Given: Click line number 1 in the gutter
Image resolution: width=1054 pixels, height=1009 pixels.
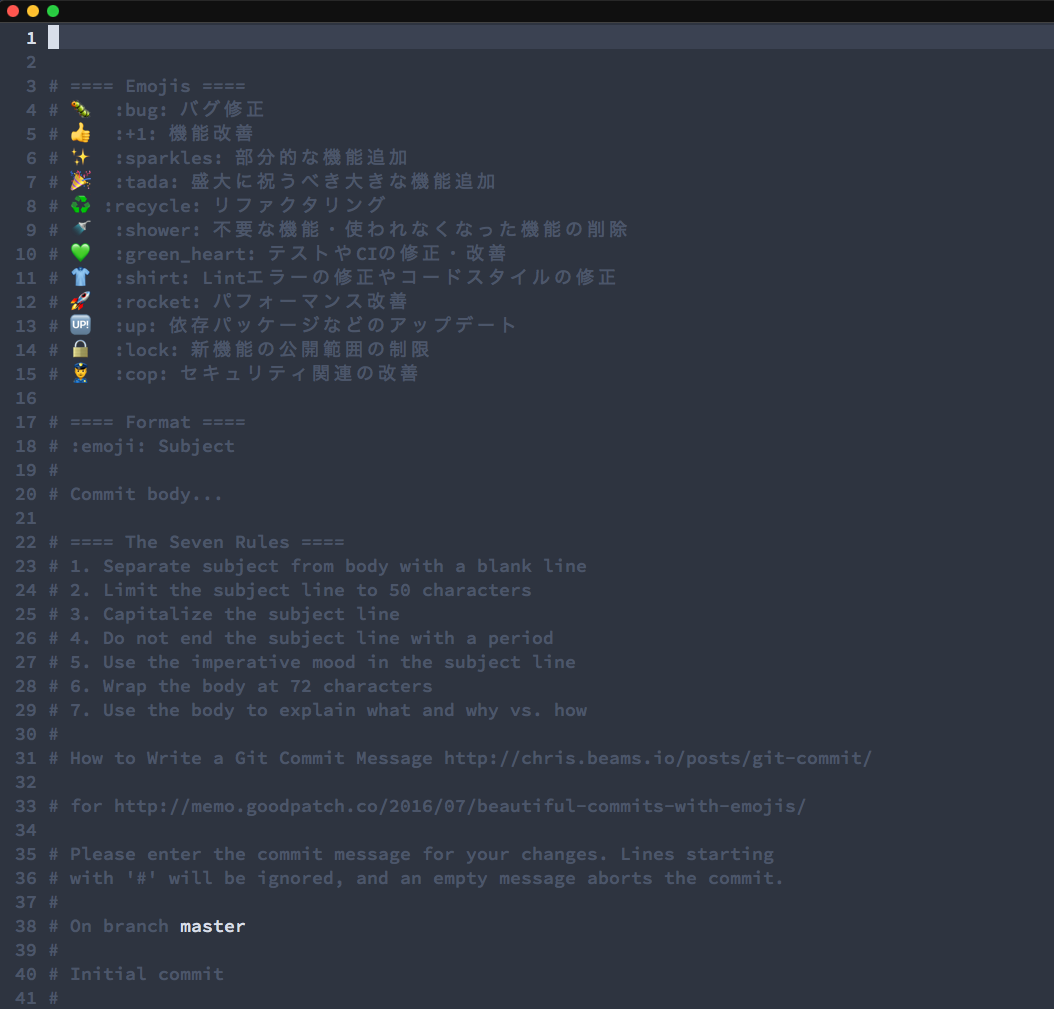Looking at the screenshot, I should click(30, 37).
